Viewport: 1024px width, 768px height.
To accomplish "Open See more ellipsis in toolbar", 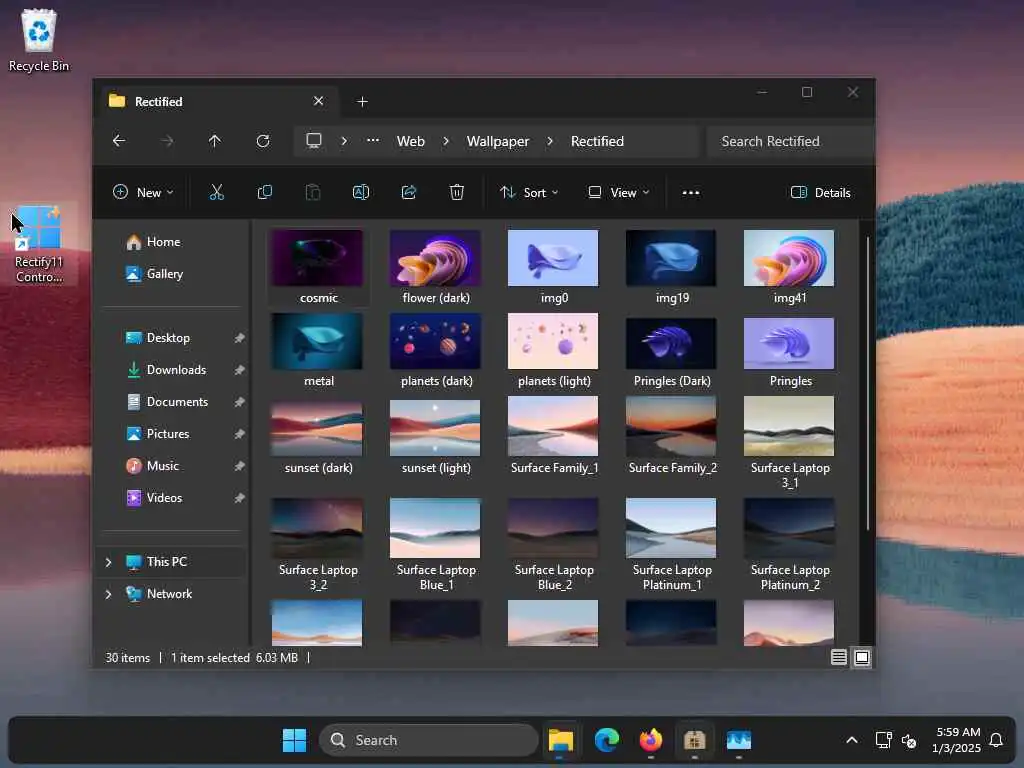I will pos(690,193).
